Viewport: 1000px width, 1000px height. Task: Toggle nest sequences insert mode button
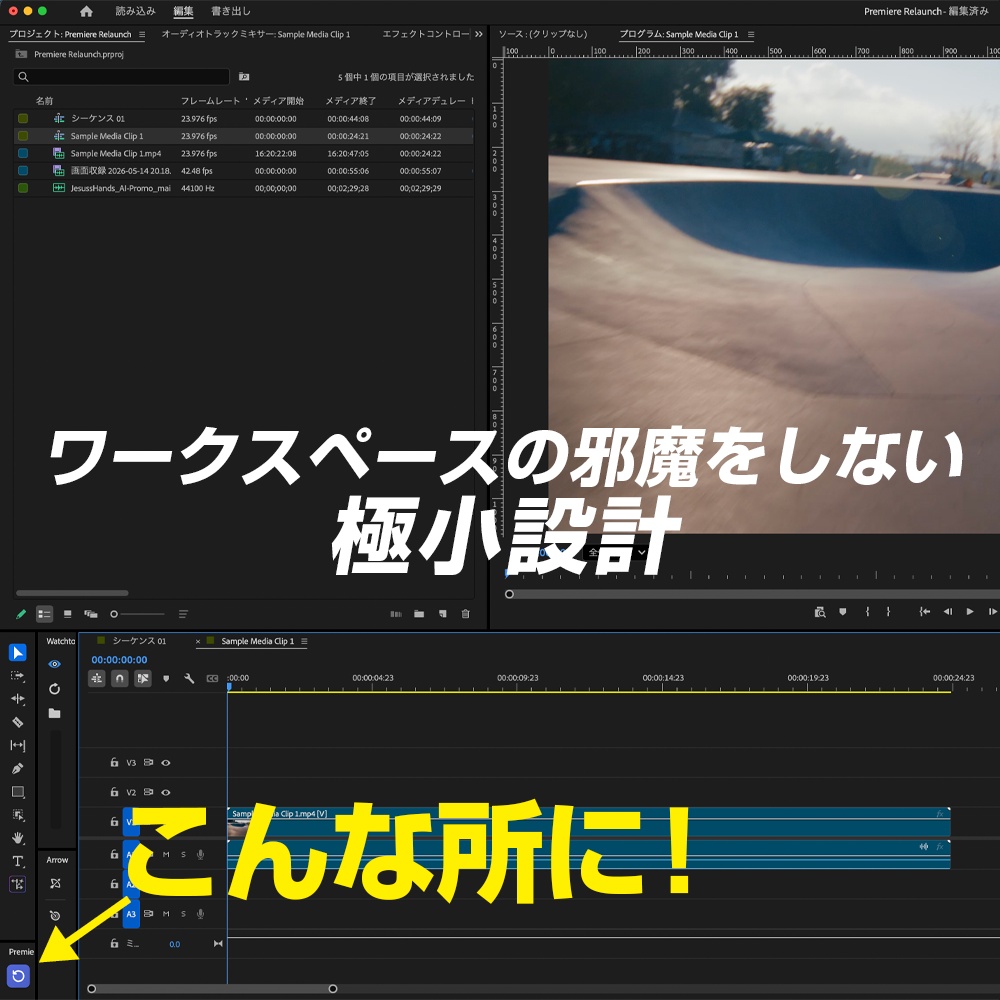(97, 679)
